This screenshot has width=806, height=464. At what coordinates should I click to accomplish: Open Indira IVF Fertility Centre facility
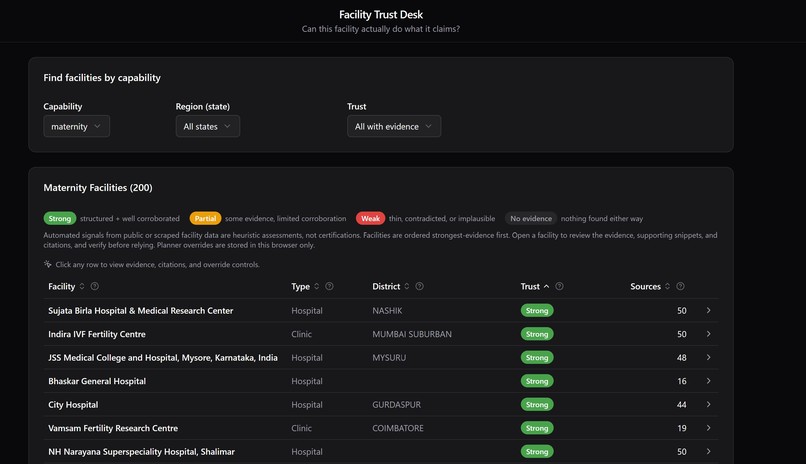tap(97, 334)
